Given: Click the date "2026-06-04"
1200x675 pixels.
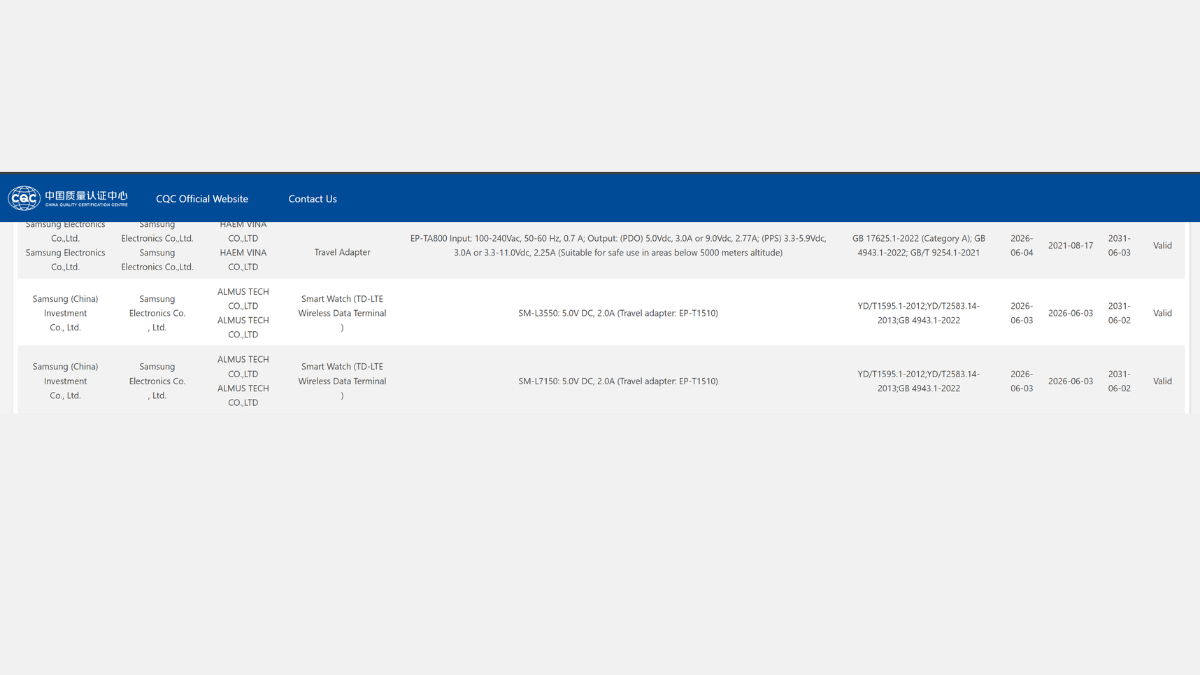Looking at the screenshot, I should [x=1021, y=246].
